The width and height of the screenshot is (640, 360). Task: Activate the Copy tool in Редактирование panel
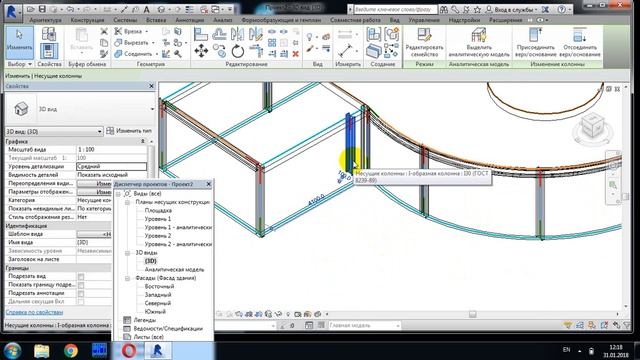(x=220, y=51)
